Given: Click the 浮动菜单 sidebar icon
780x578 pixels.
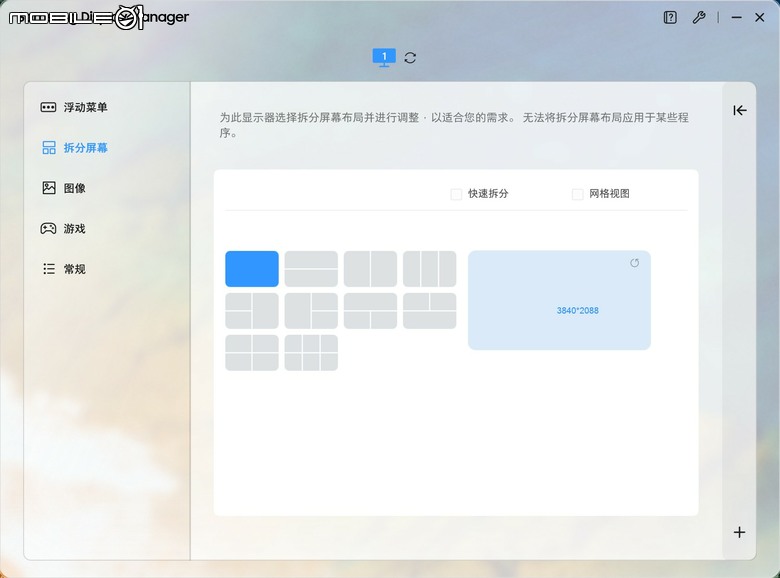Looking at the screenshot, I should 48,107.
